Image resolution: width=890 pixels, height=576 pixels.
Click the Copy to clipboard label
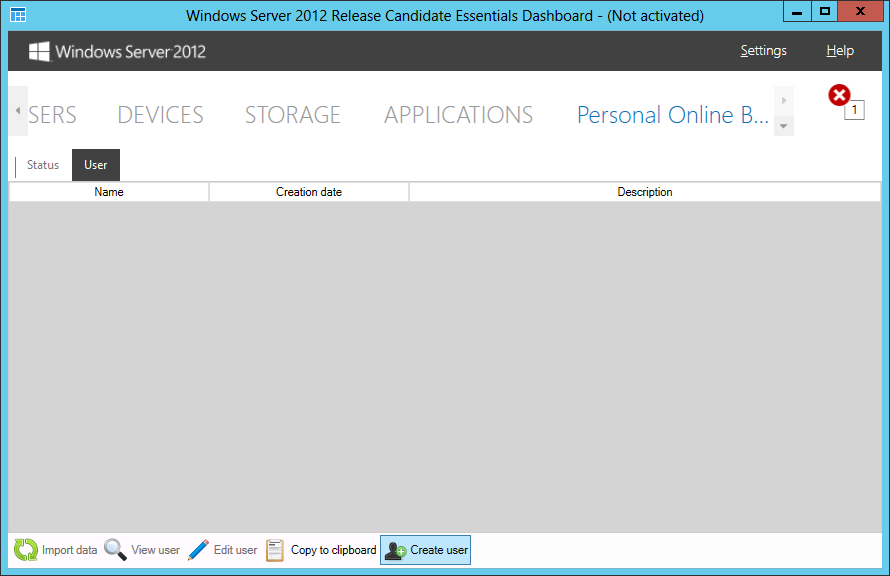click(x=334, y=550)
